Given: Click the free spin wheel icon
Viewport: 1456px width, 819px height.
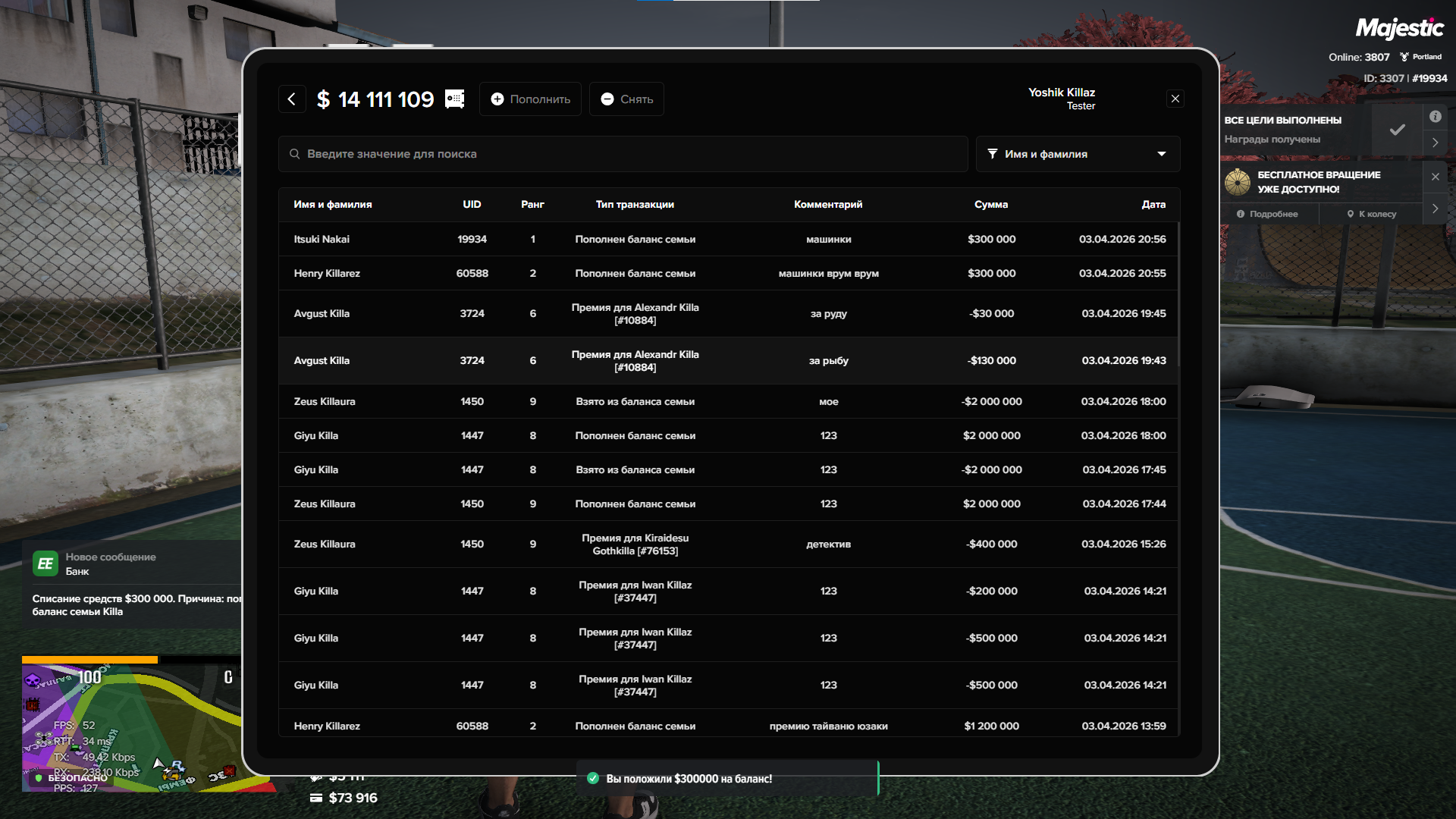Looking at the screenshot, I should (x=1238, y=182).
